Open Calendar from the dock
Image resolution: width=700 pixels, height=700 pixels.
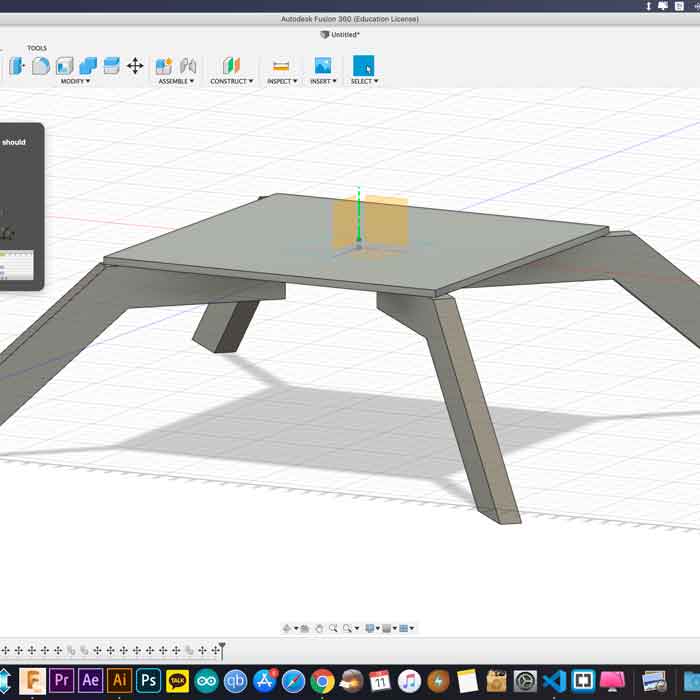[x=380, y=681]
